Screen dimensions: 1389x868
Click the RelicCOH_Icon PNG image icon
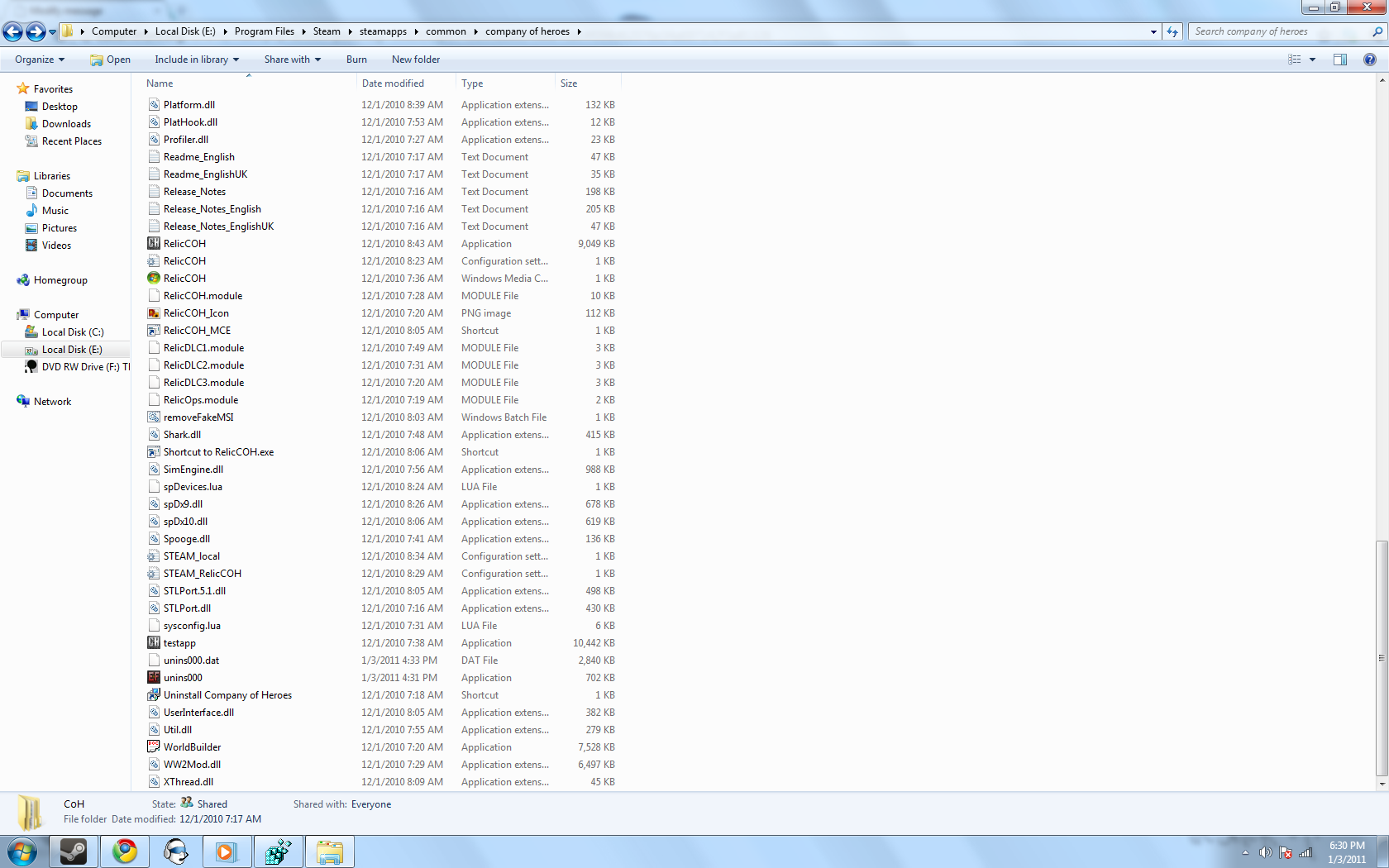154,313
